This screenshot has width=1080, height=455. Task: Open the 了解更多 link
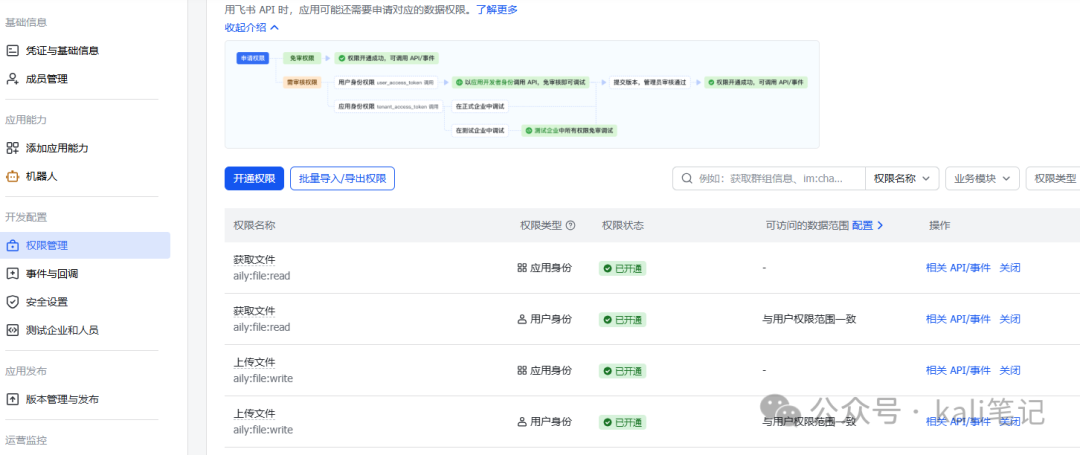tap(497, 10)
